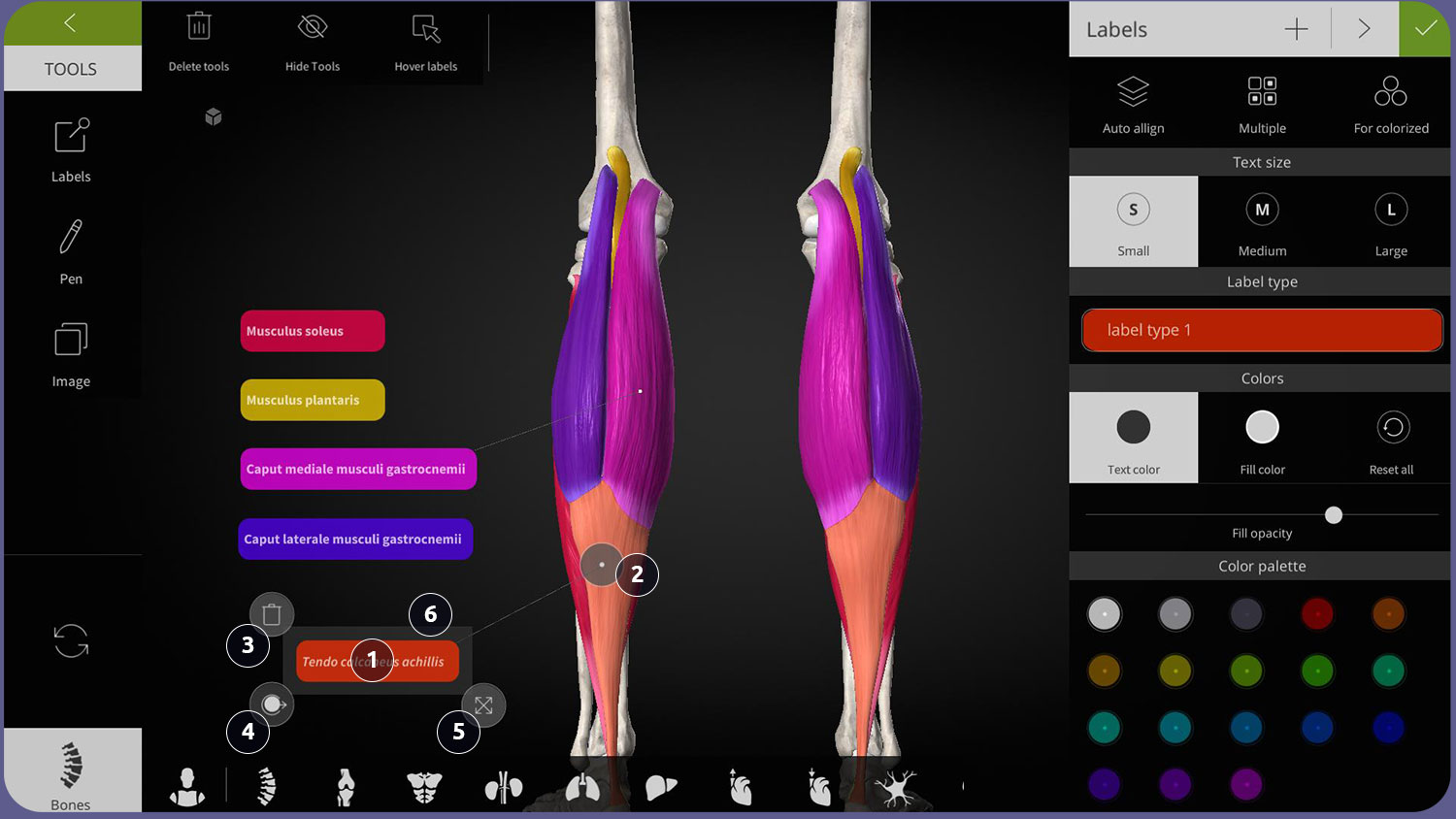
Task: Confirm with the green checkmark button
Action: click(x=1425, y=29)
